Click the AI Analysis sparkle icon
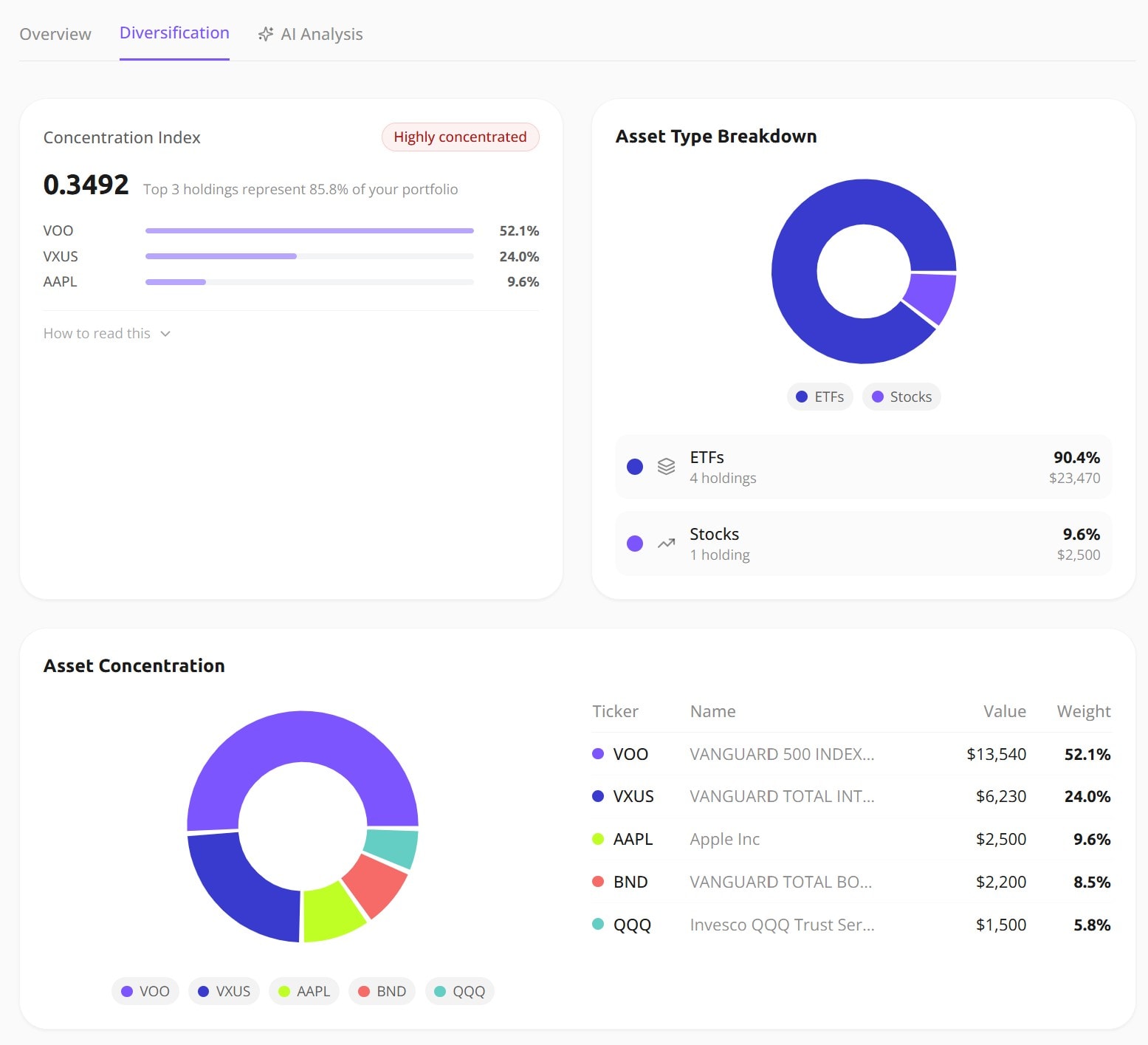 pyautogui.click(x=266, y=34)
